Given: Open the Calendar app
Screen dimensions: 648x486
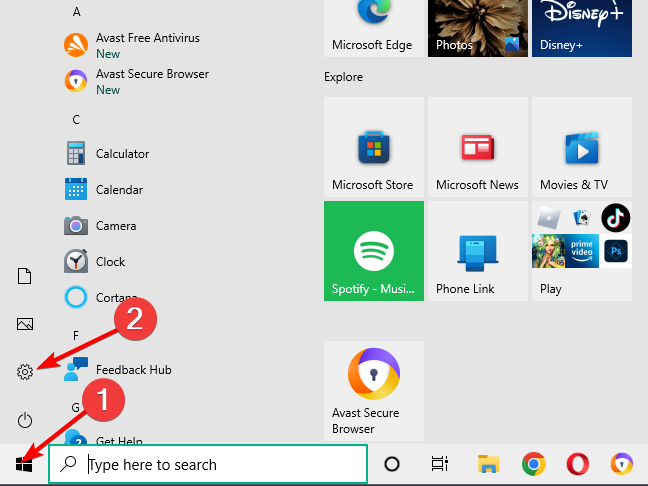Looking at the screenshot, I should pyautogui.click(x=118, y=190).
